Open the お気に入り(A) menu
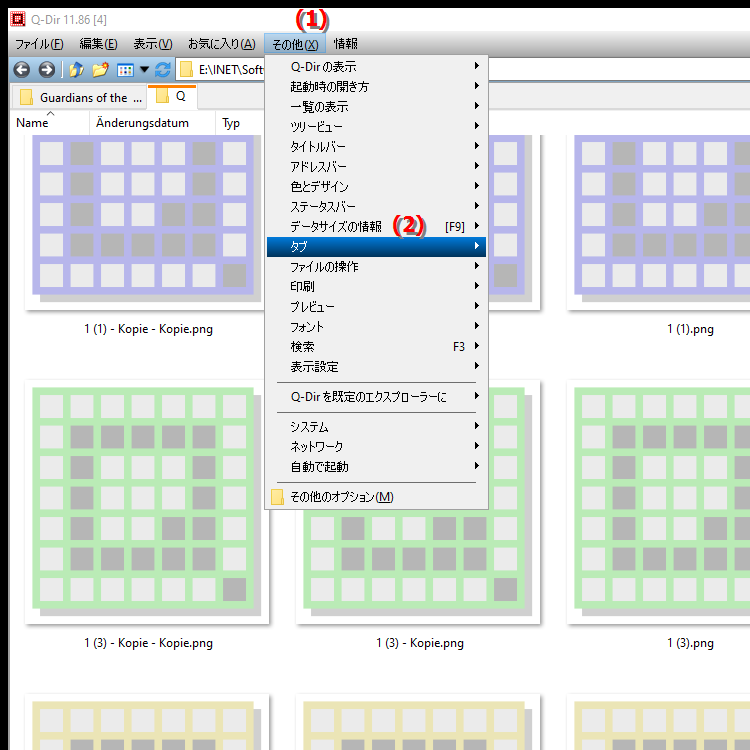 tap(221, 44)
